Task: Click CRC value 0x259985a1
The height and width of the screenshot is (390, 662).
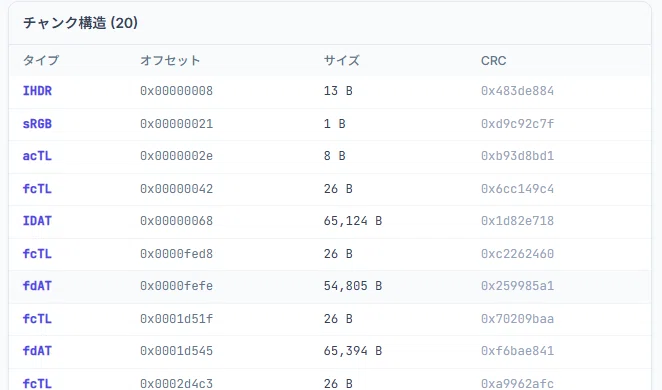Action: coord(517,286)
